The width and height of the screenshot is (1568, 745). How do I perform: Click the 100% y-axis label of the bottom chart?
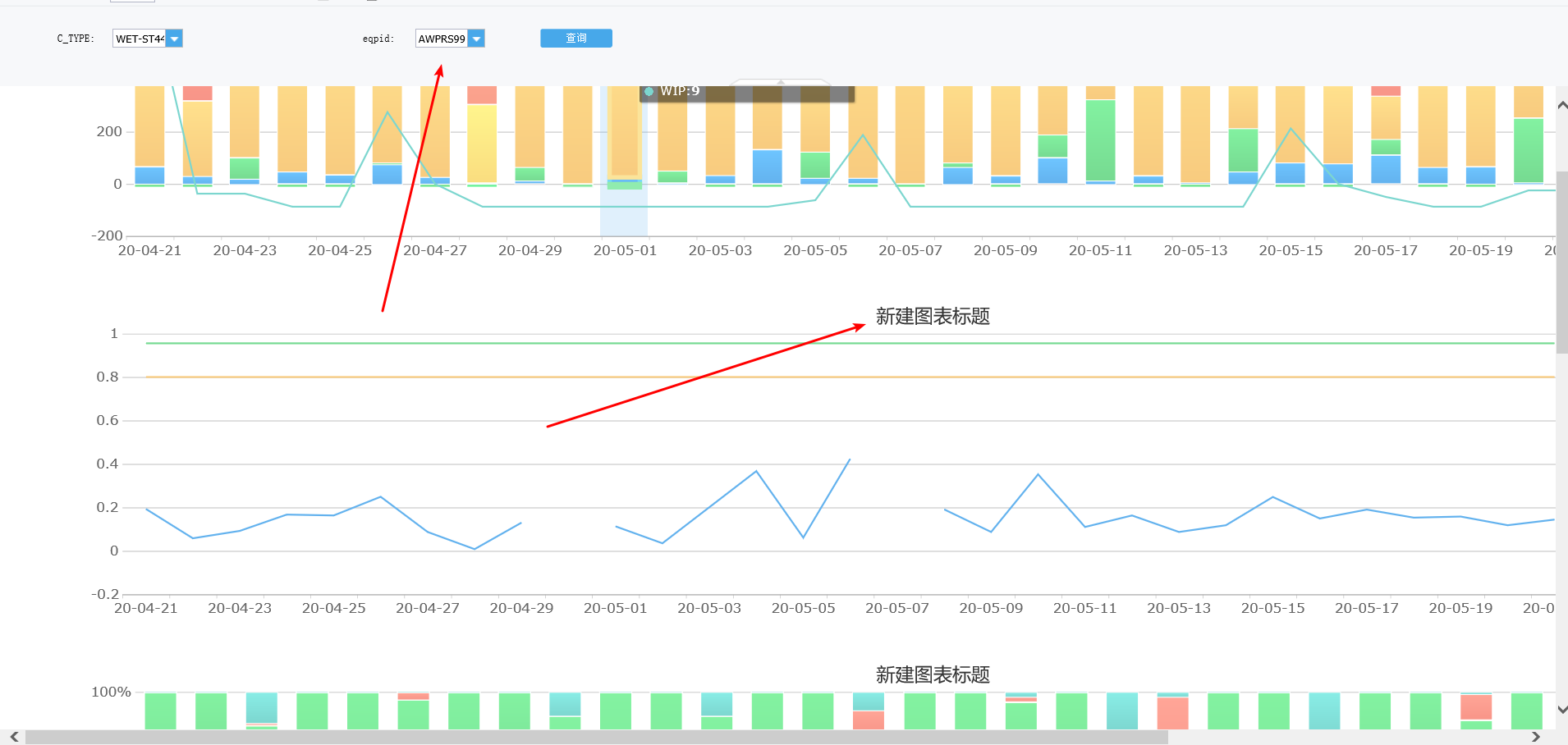coord(111,692)
